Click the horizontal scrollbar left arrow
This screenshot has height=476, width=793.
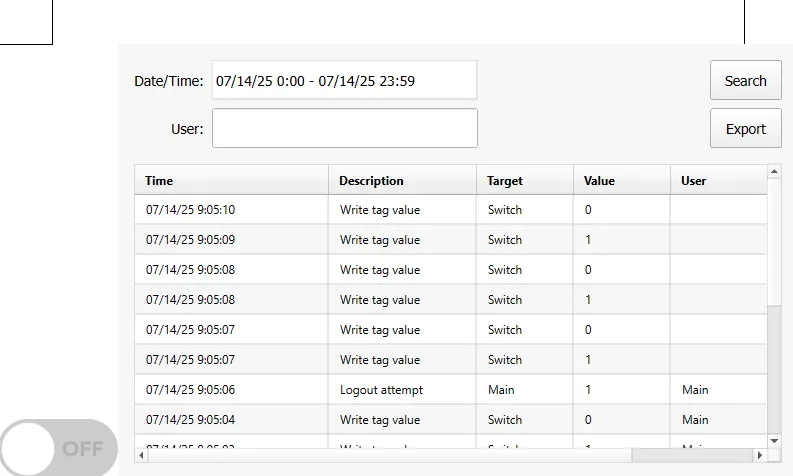tap(142, 455)
